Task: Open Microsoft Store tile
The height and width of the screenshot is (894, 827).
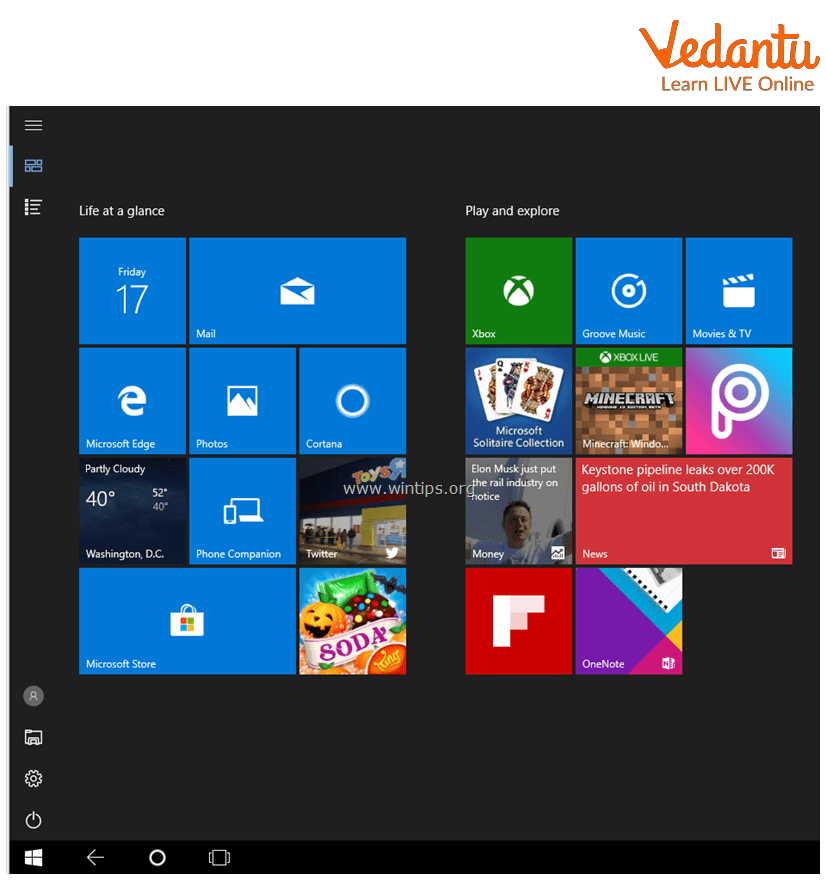Action: click(187, 621)
